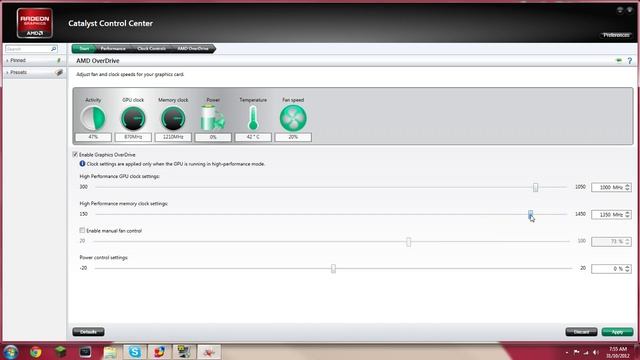The height and width of the screenshot is (360, 640).
Task: Launch Google Chrome from taskbar
Action: pyautogui.click(x=36, y=352)
